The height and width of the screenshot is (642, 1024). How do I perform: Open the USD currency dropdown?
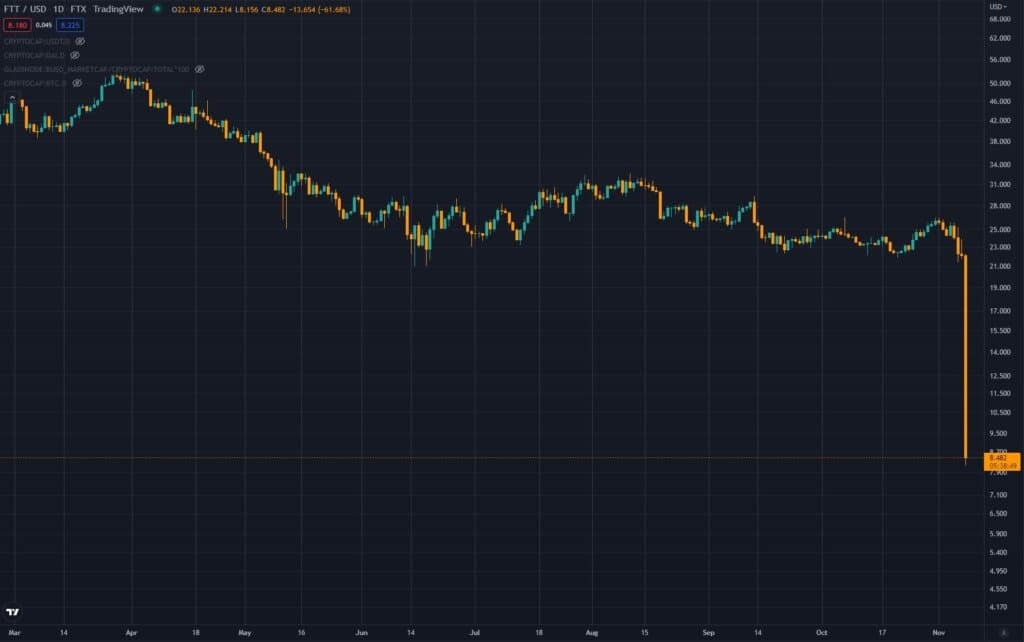tap(998, 7)
